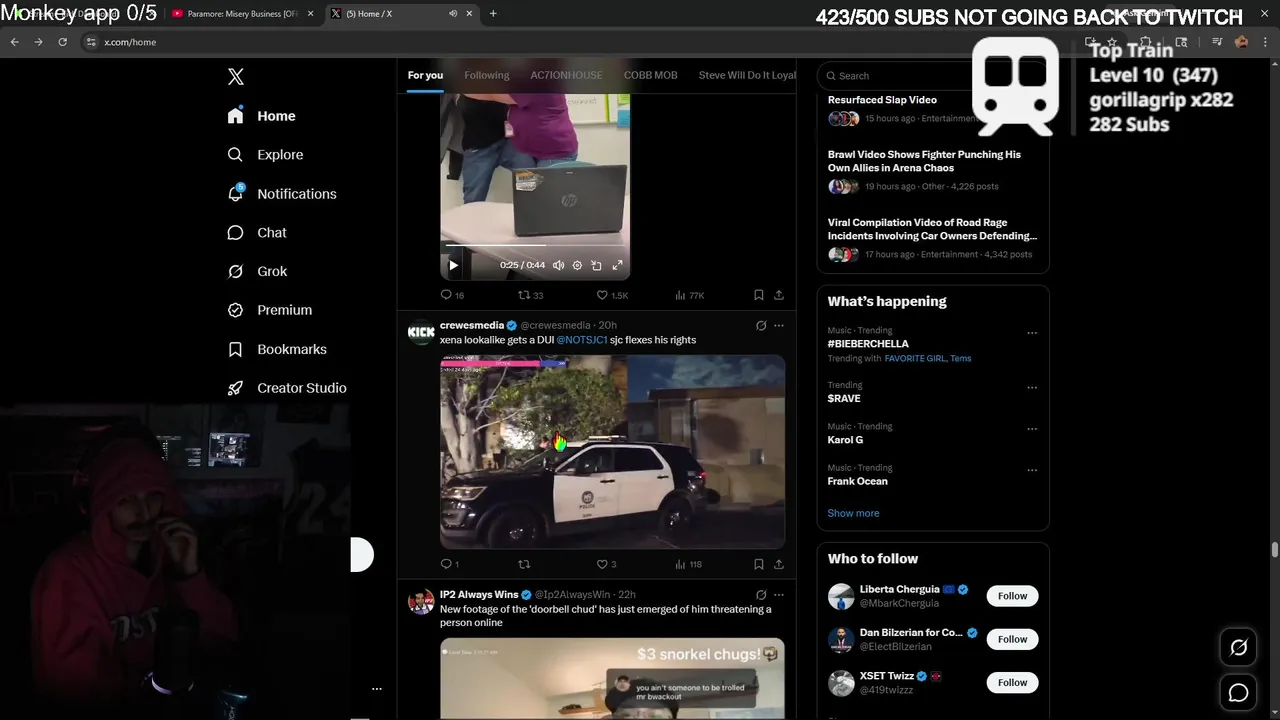
Task: Open Premium in the sidebar
Action: tap(270, 310)
